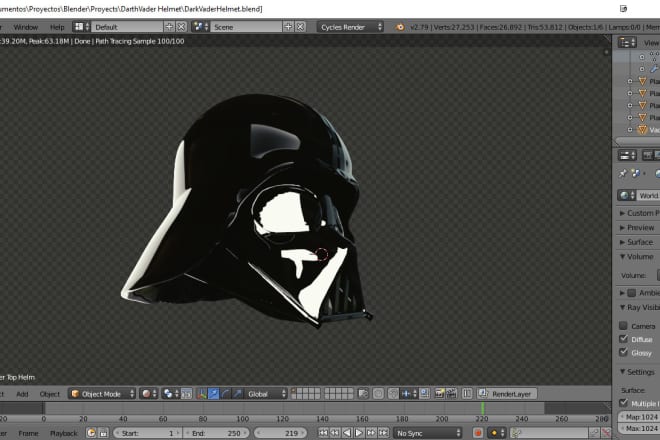Open the No Sync dropdown

coord(428,433)
